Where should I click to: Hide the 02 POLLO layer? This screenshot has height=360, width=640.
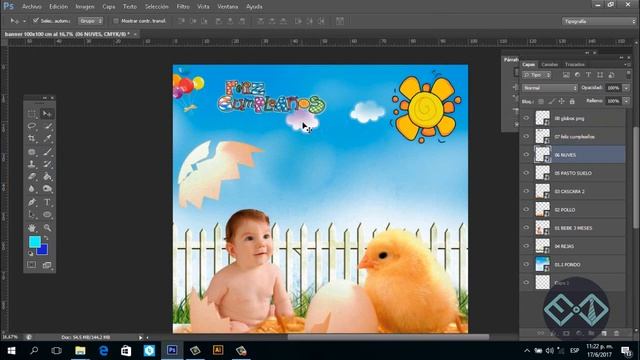(526, 210)
